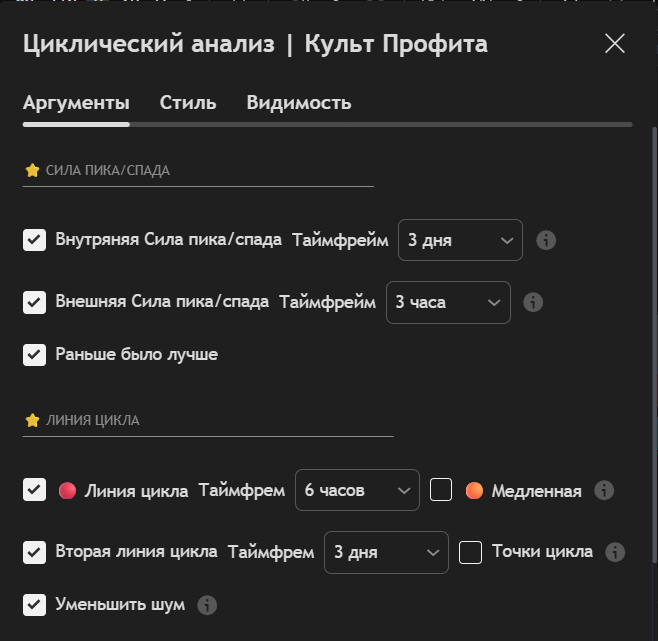Viewport: 658px width, 641px height.
Task: Click info icon beside Внешняя Сила timeframe
Action: click(x=533, y=302)
